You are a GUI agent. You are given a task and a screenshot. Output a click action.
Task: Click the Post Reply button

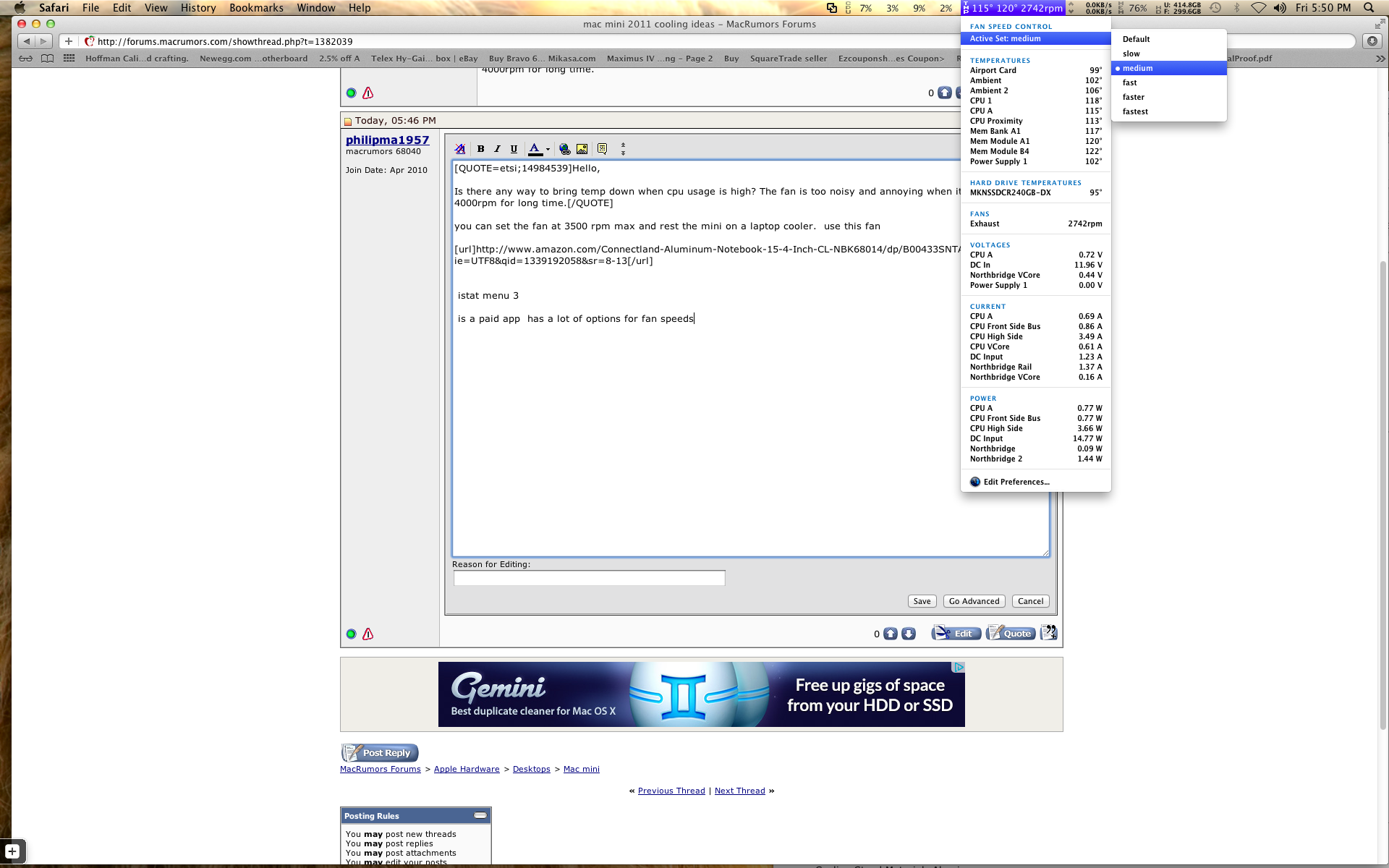click(x=380, y=753)
